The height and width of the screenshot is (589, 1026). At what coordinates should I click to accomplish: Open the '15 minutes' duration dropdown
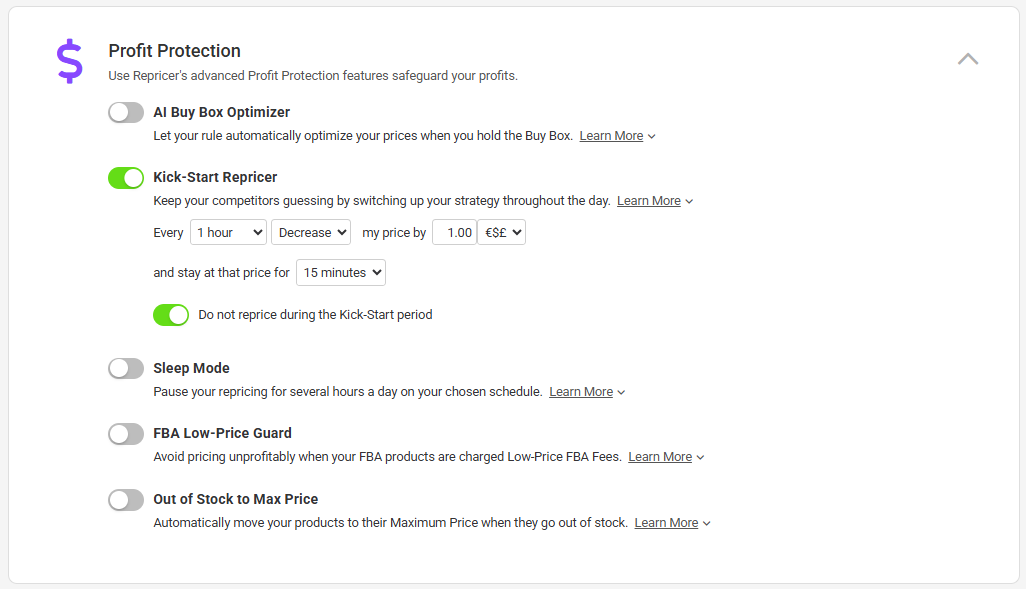(x=341, y=273)
